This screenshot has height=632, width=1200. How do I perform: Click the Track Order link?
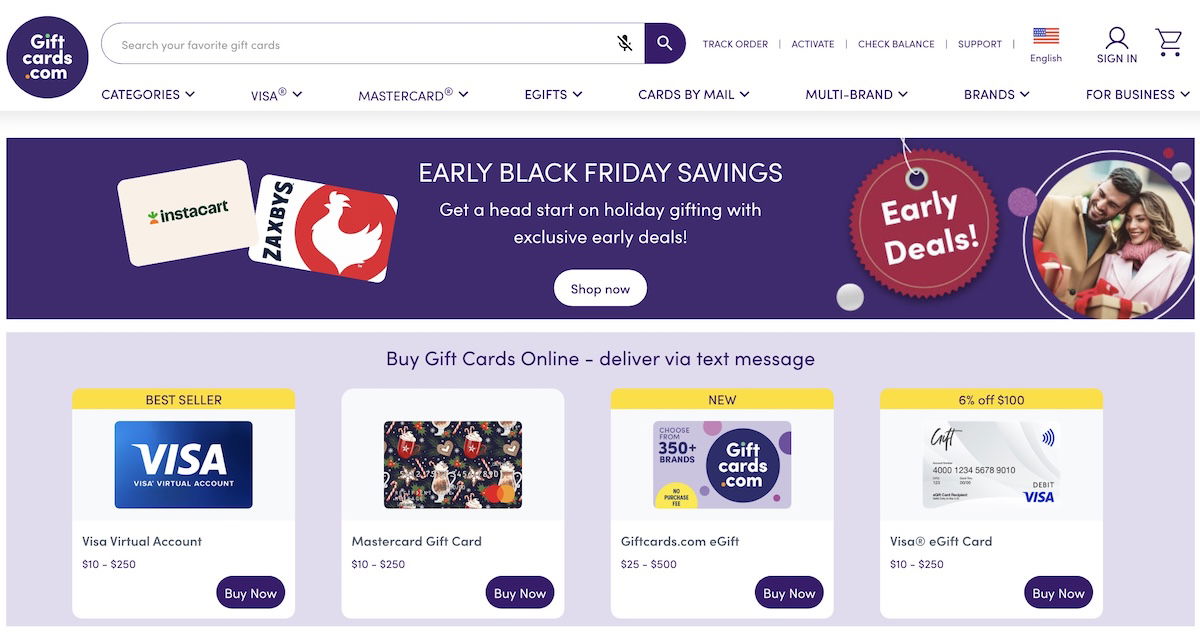tap(735, 44)
